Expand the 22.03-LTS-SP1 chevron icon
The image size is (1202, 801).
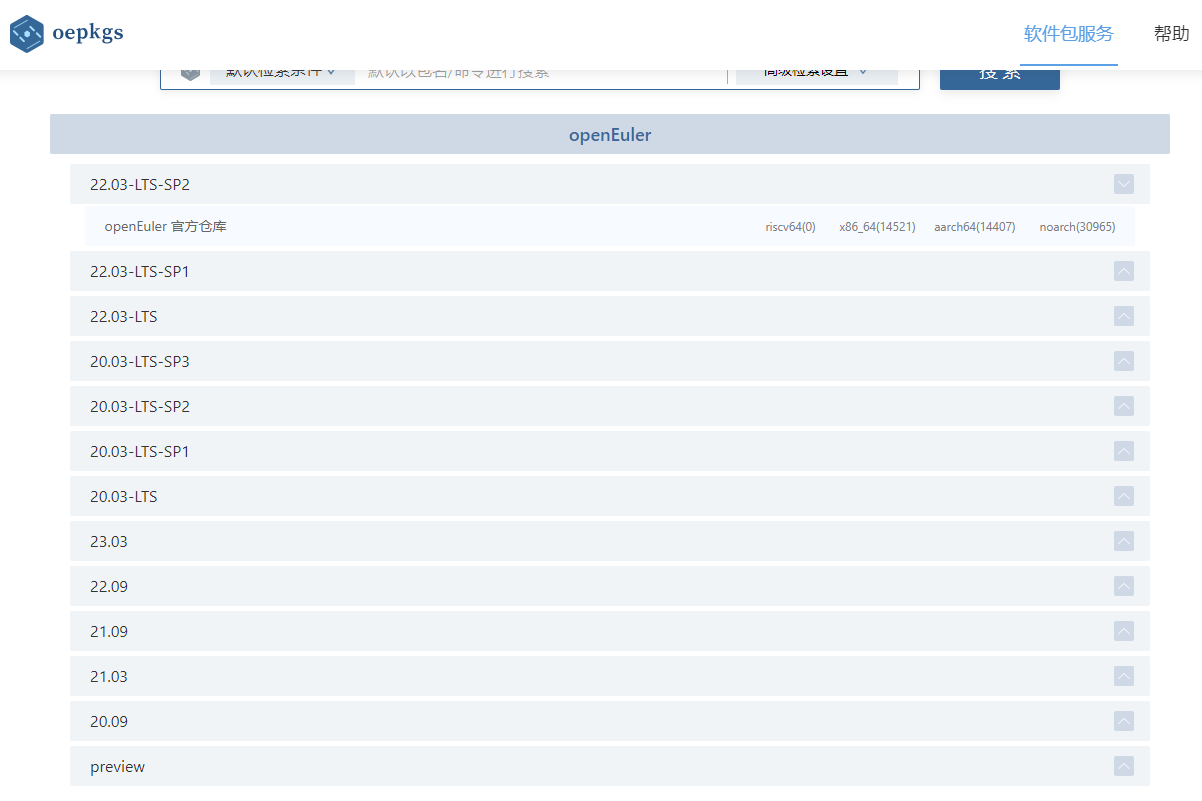[1123, 271]
